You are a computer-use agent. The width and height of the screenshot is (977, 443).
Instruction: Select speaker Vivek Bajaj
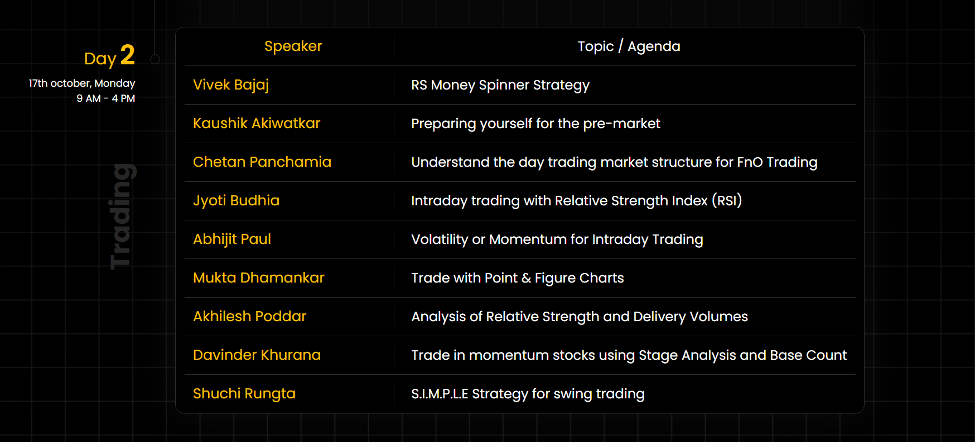(231, 85)
